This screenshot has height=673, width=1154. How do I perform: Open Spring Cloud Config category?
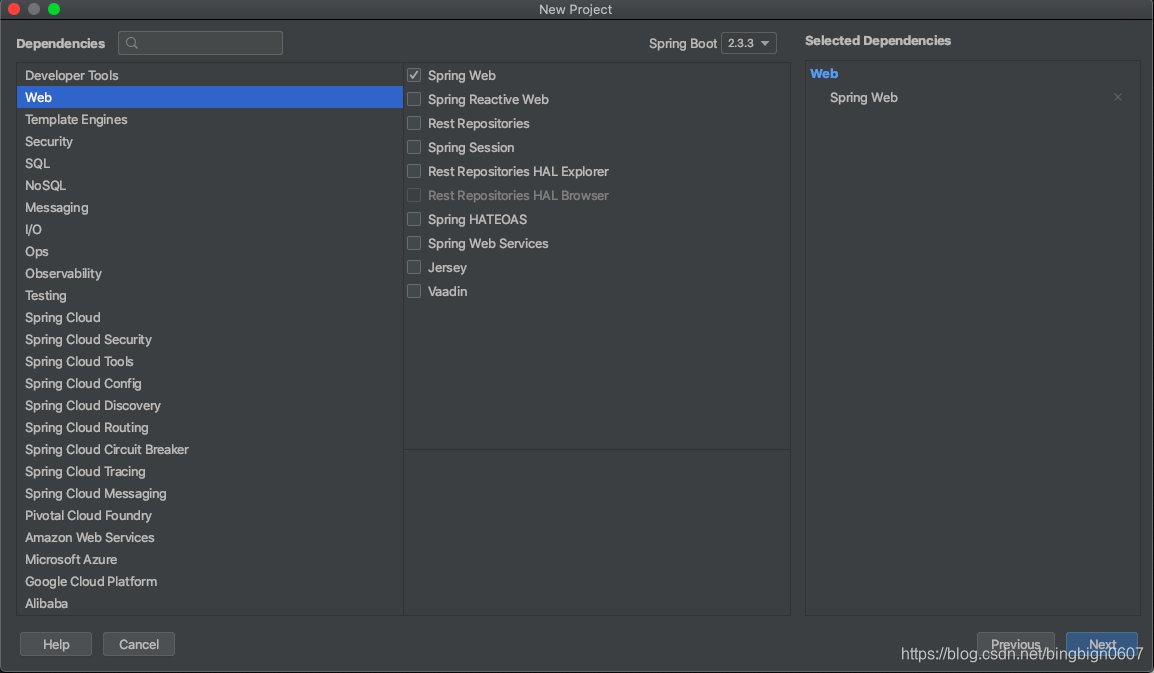click(x=210, y=384)
